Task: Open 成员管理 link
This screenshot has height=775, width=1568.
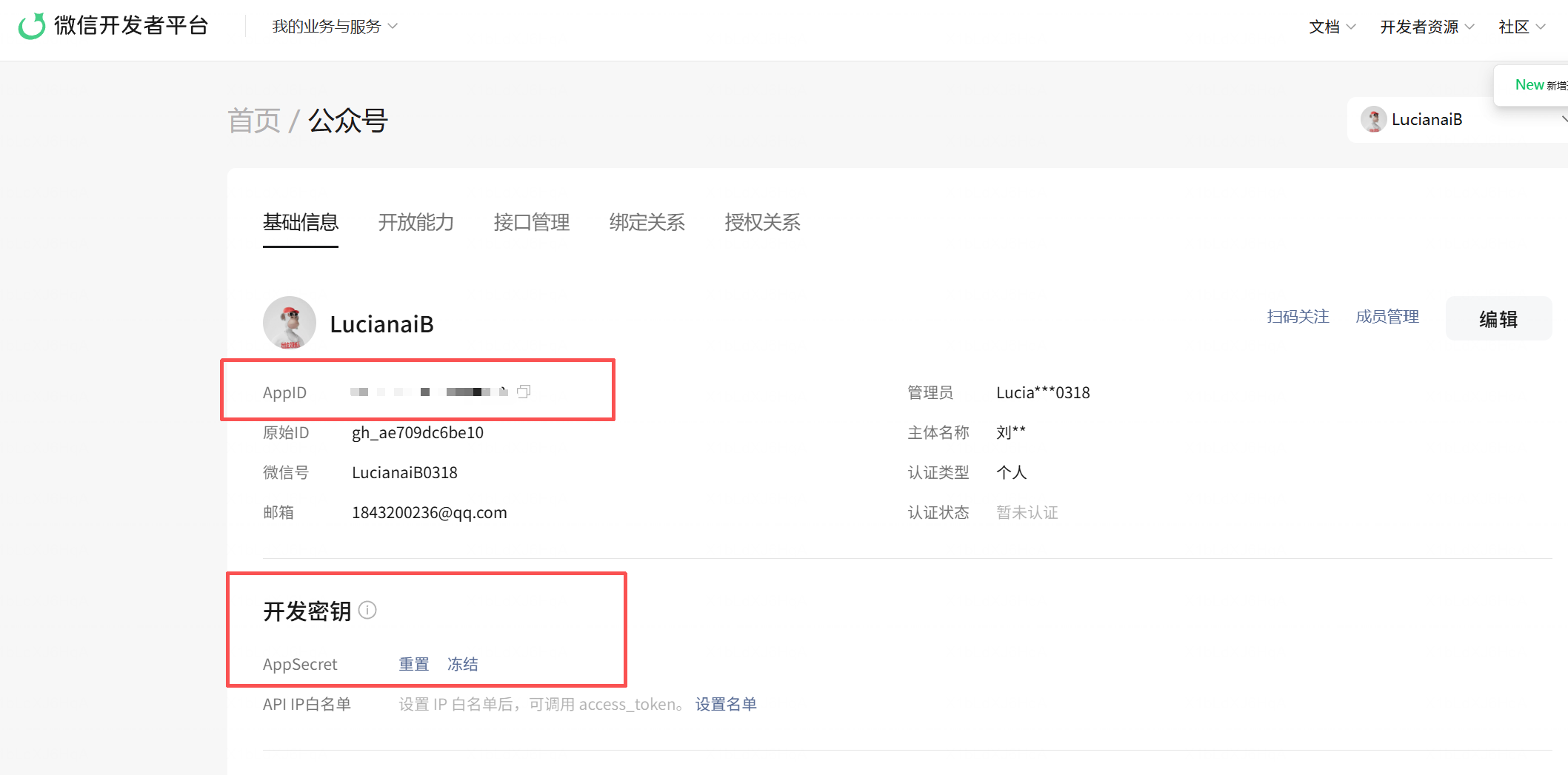Action: pyautogui.click(x=1387, y=317)
